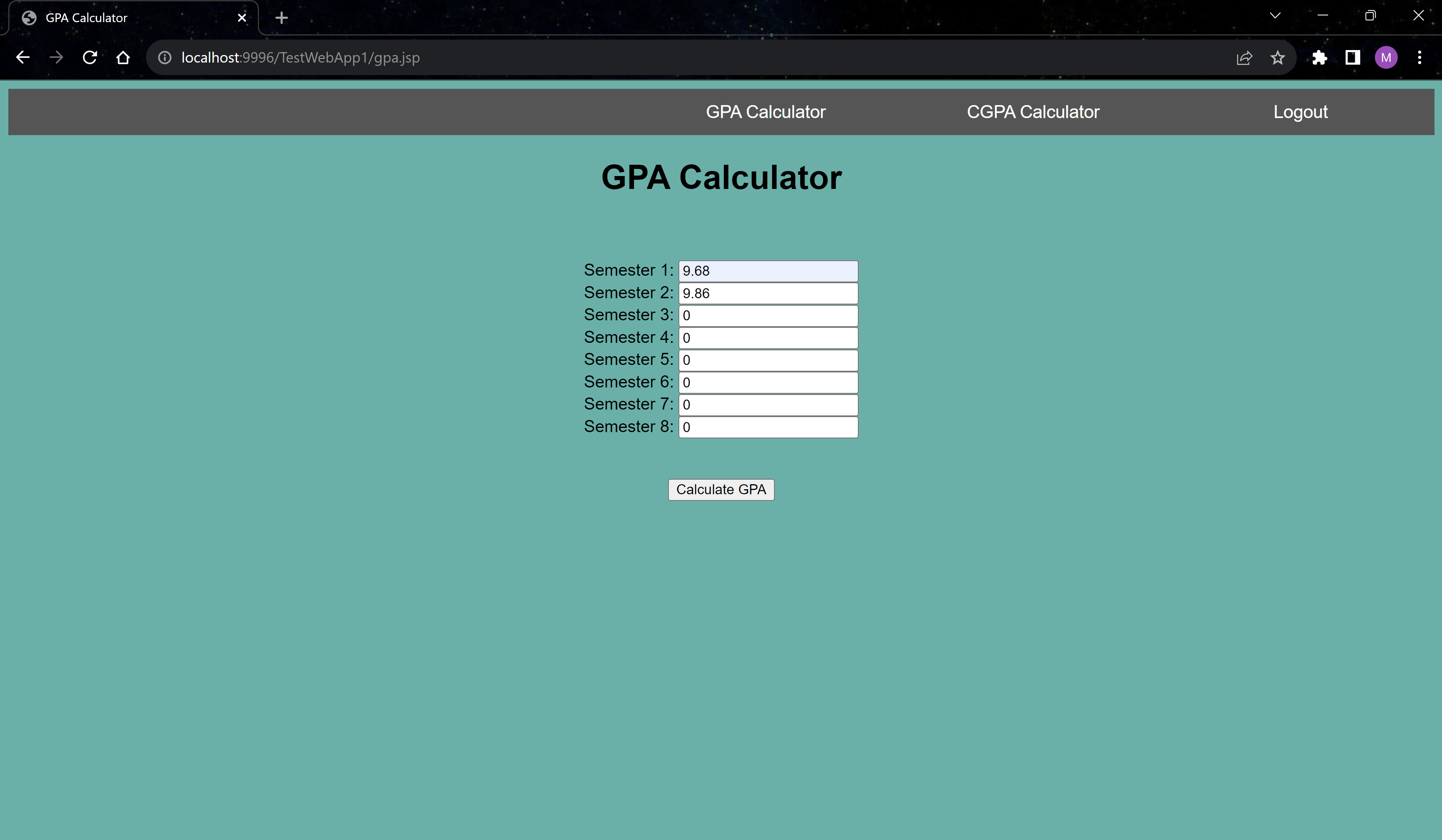This screenshot has height=840, width=1442.
Task: Switch to the CGPA Calculator page
Action: point(1032,111)
